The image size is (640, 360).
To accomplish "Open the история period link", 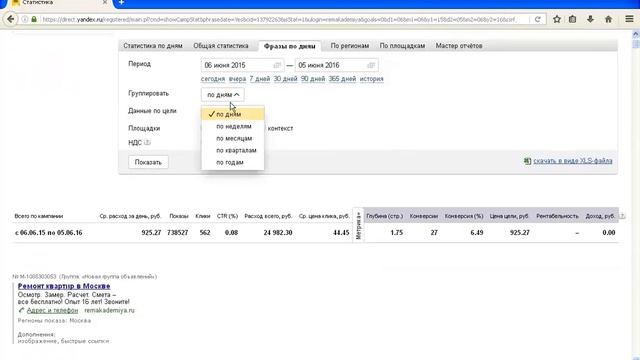I will click(x=371, y=79).
